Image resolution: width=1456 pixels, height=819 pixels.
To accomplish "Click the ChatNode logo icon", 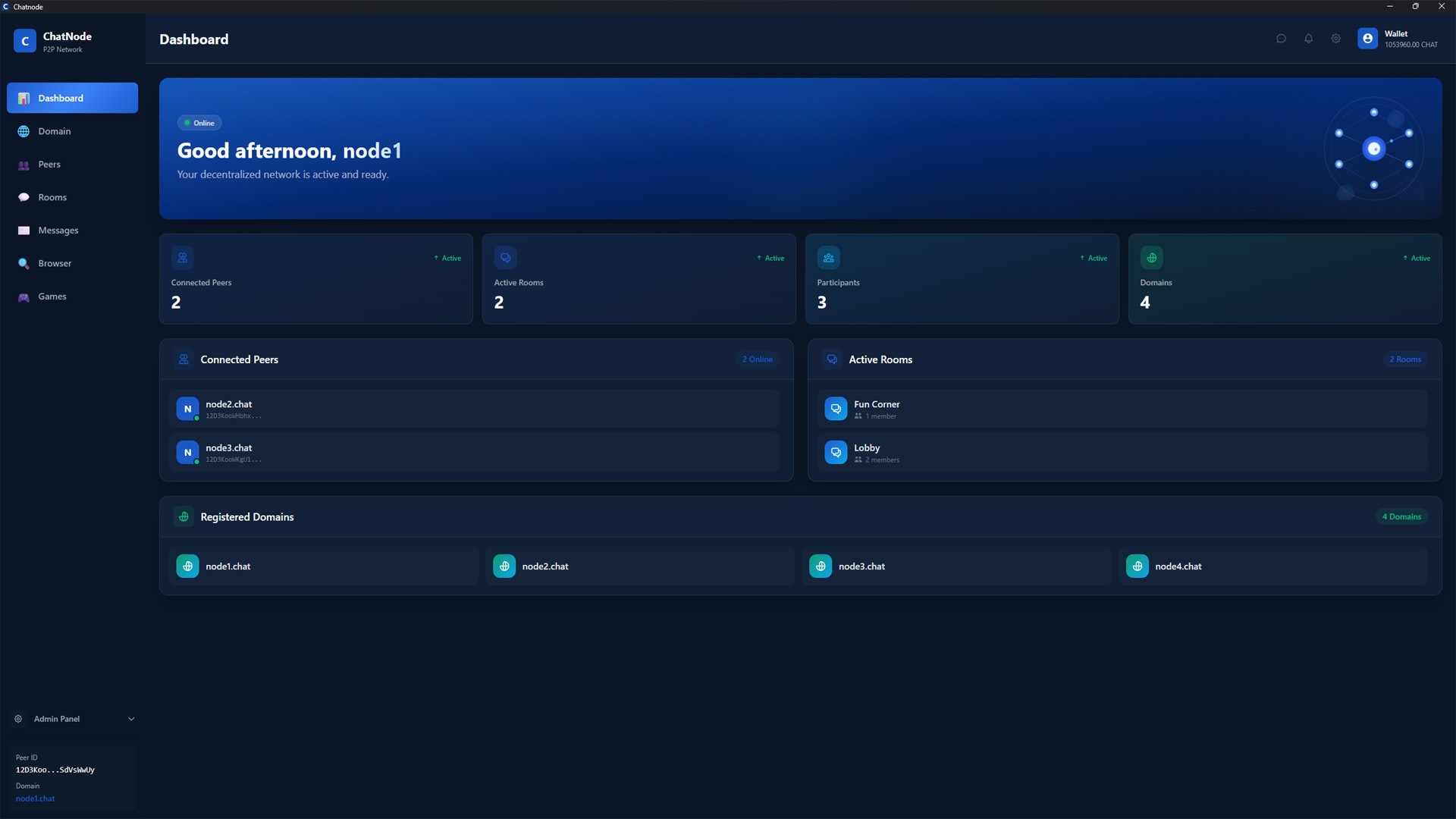I will (25, 41).
